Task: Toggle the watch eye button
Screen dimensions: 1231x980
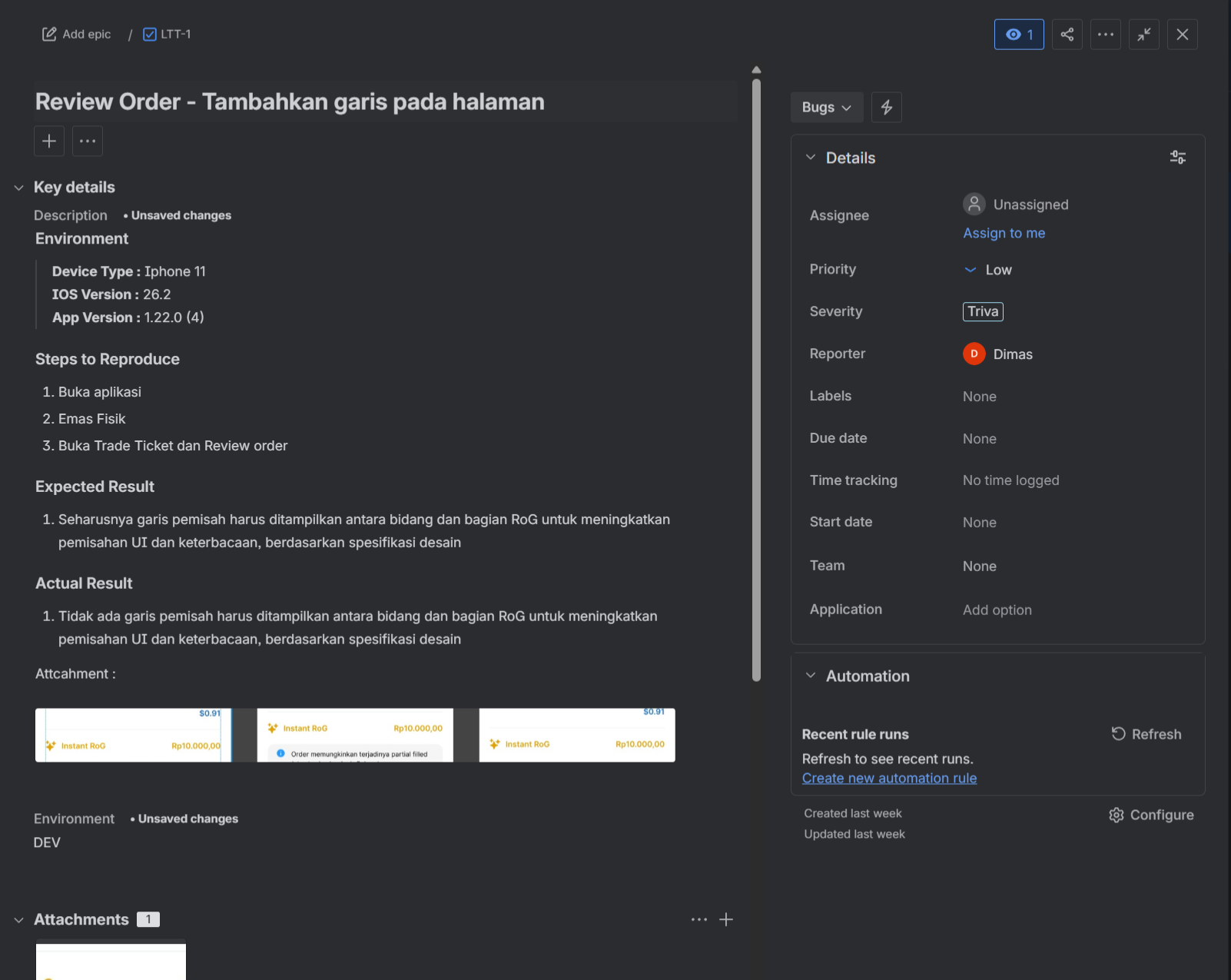Action: click(x=1019, y=34)
